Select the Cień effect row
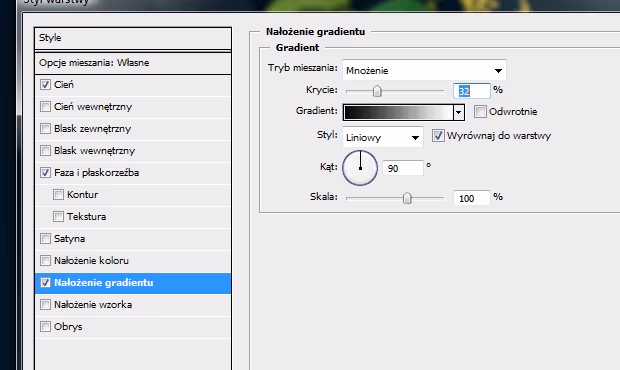620x370 pixels. [133, 85]
